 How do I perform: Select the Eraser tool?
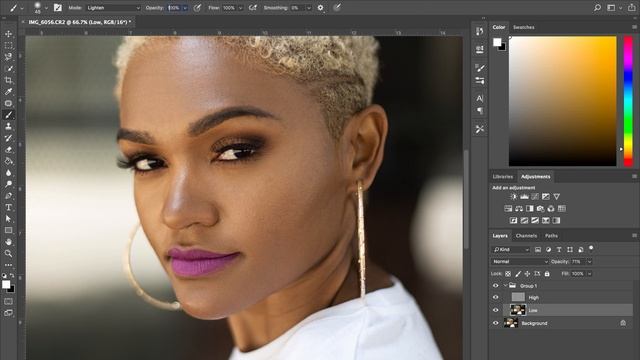point(8,150)
